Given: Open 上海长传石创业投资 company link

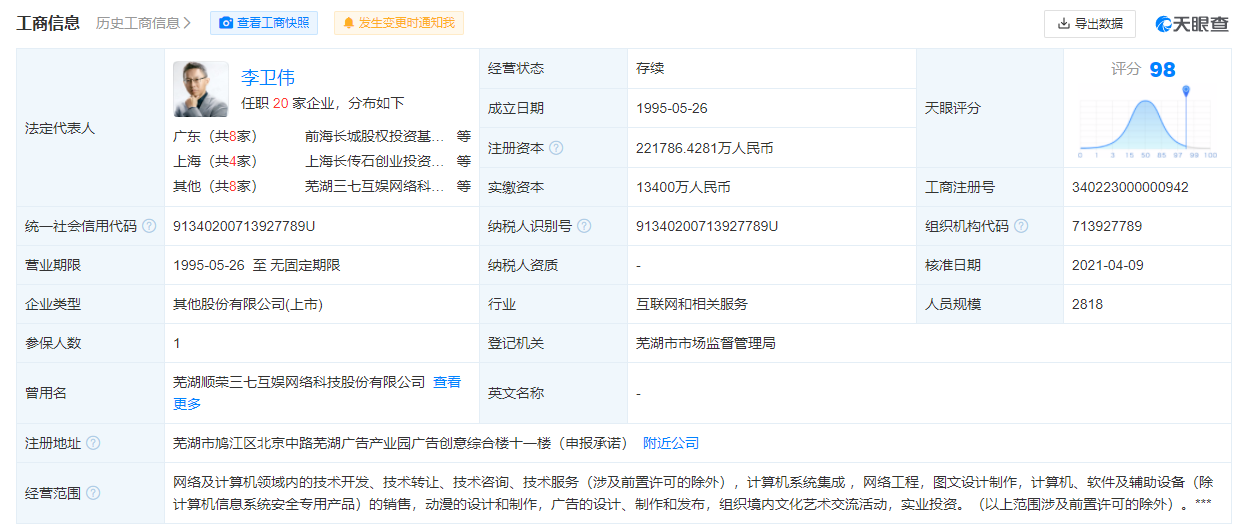Looking at the screenshot, I should (x=375, y=161).
